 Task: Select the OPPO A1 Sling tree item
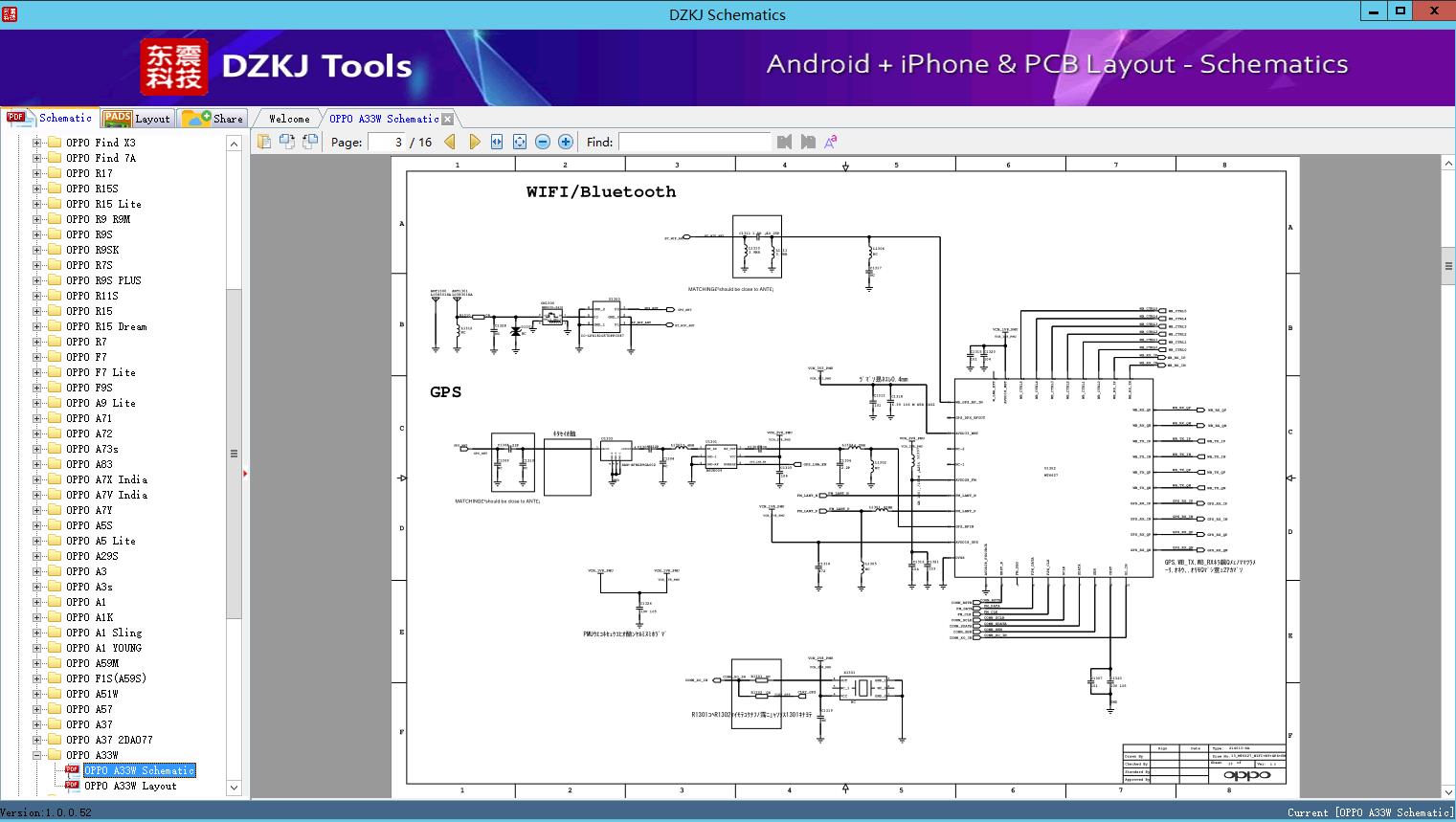coord(103,633)
